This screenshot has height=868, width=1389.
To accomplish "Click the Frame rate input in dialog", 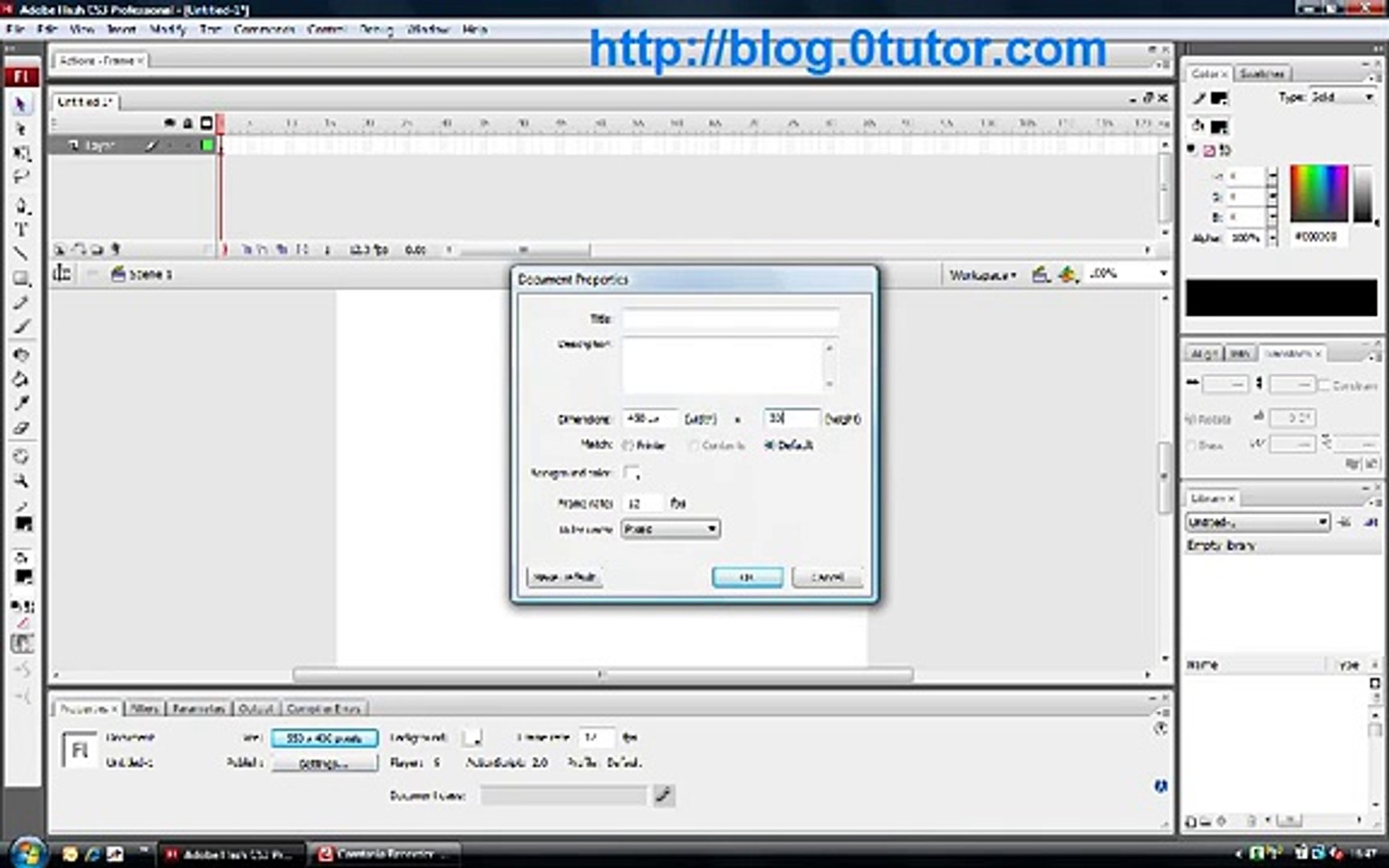I will tap(643, 503).
